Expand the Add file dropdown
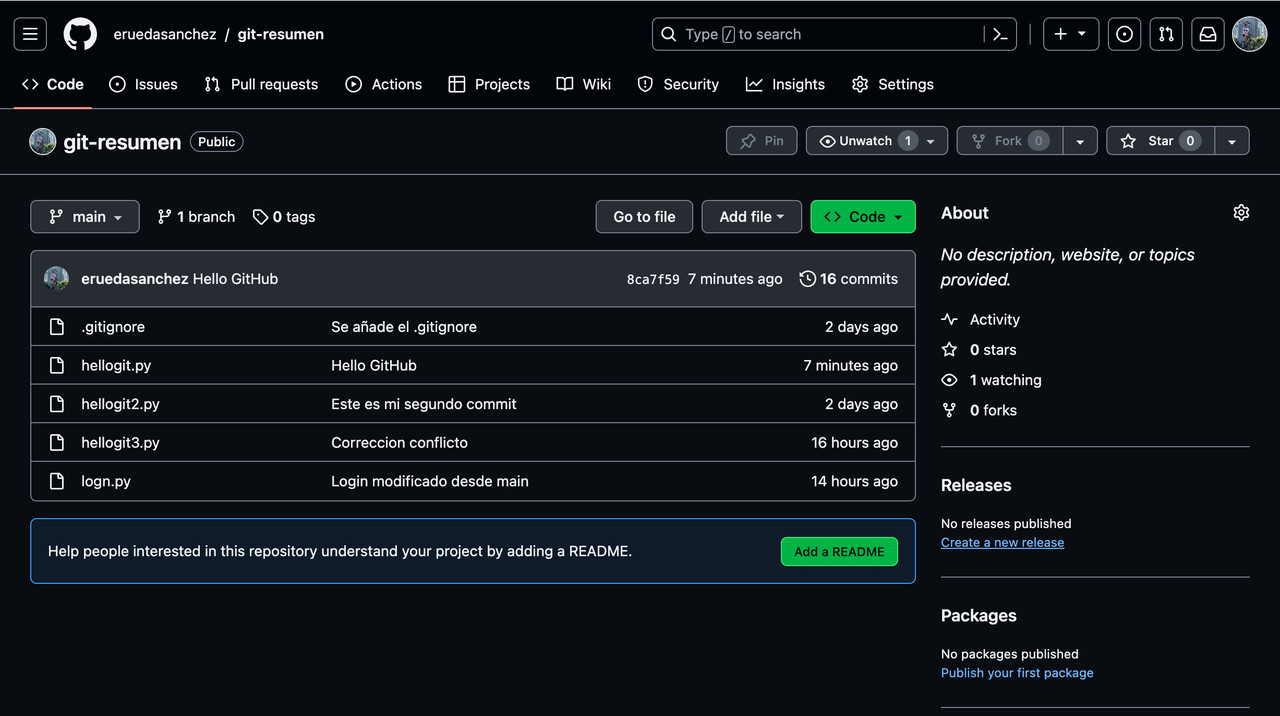 click(x=752, y=217)
